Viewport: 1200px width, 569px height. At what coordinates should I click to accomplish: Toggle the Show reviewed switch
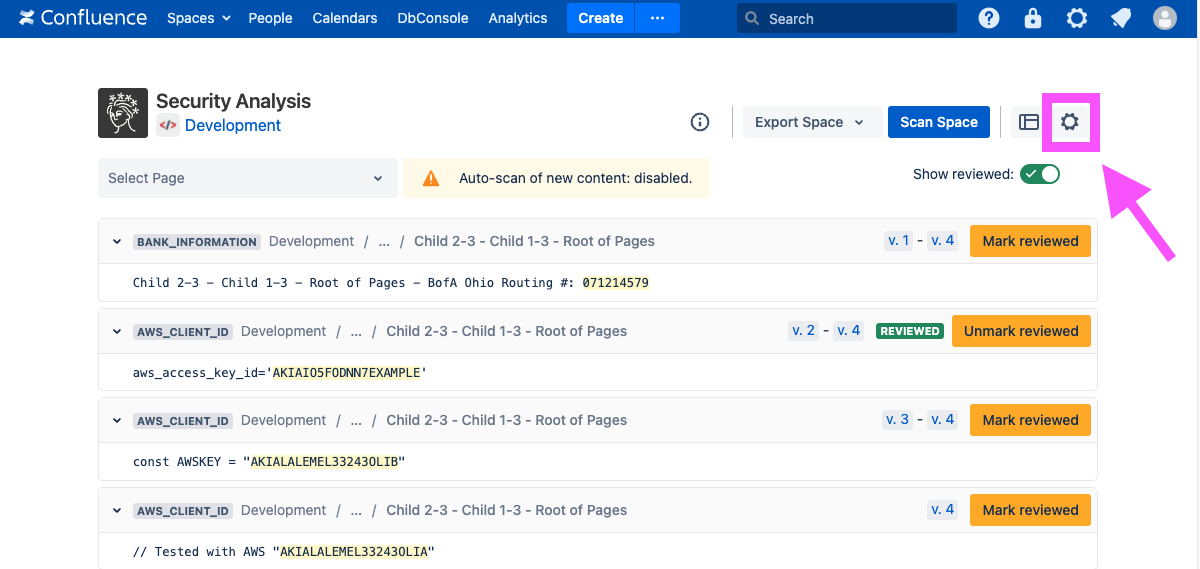pyautogui.click(x=1040, y=174)
